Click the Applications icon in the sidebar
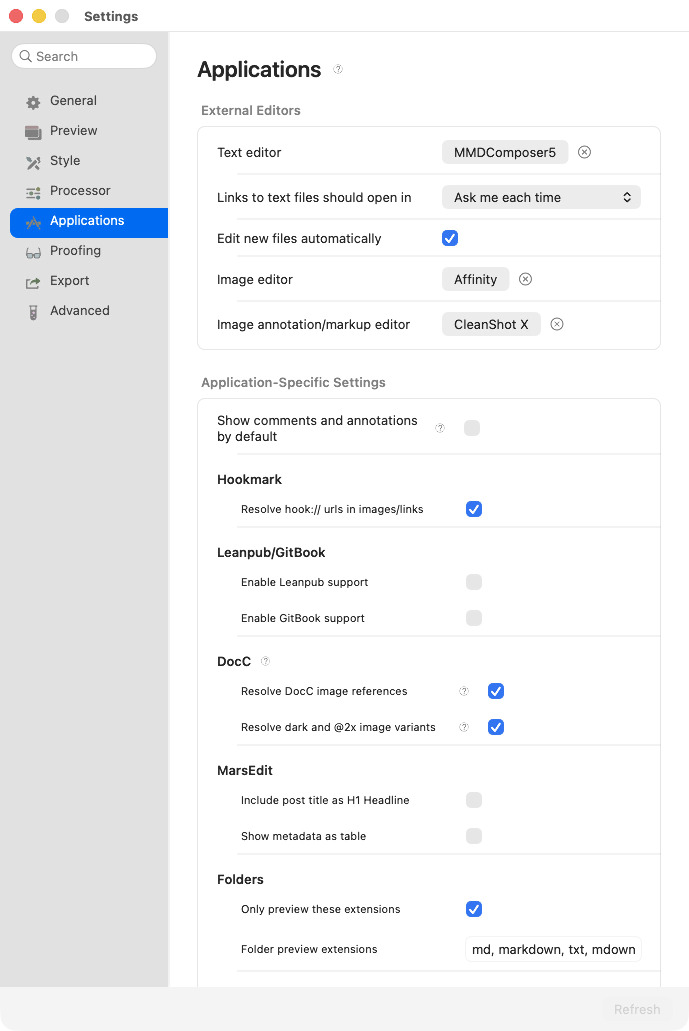 [33, 222]
